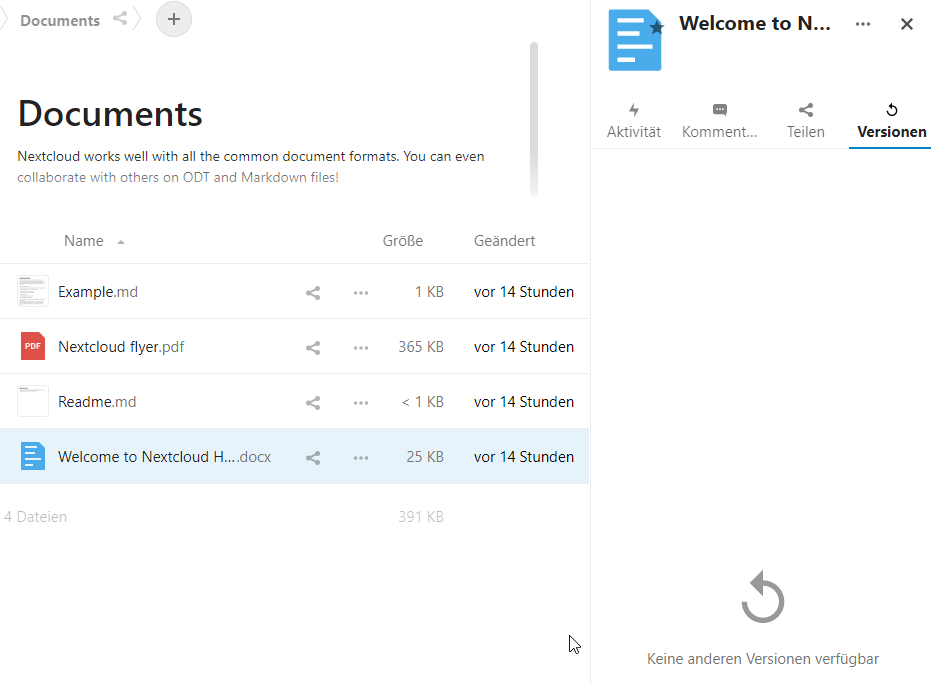Open the three-dot menu for Readme.md

point(361,402)
